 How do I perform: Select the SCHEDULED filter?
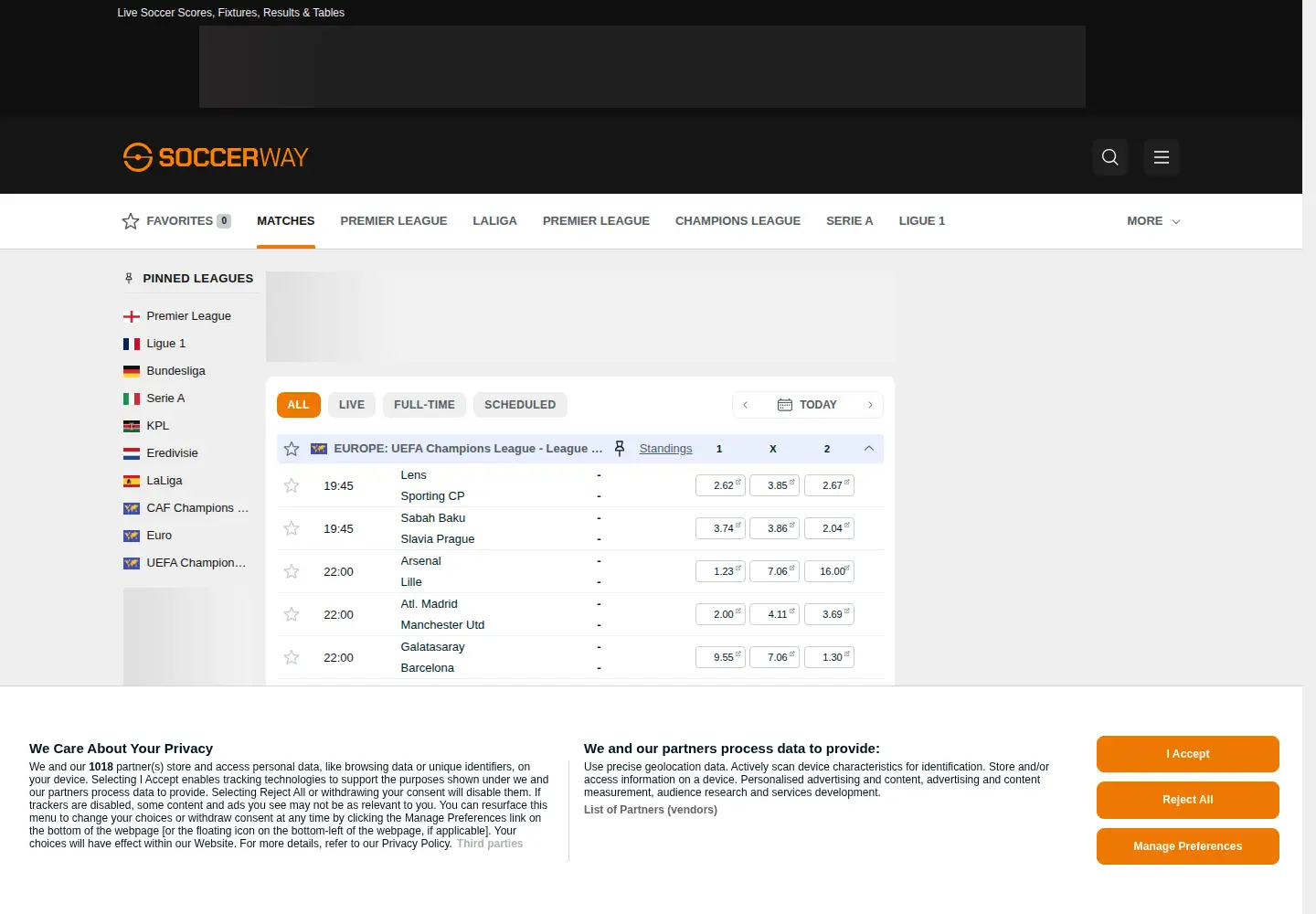pyautogui.click(x=520, y=405)
